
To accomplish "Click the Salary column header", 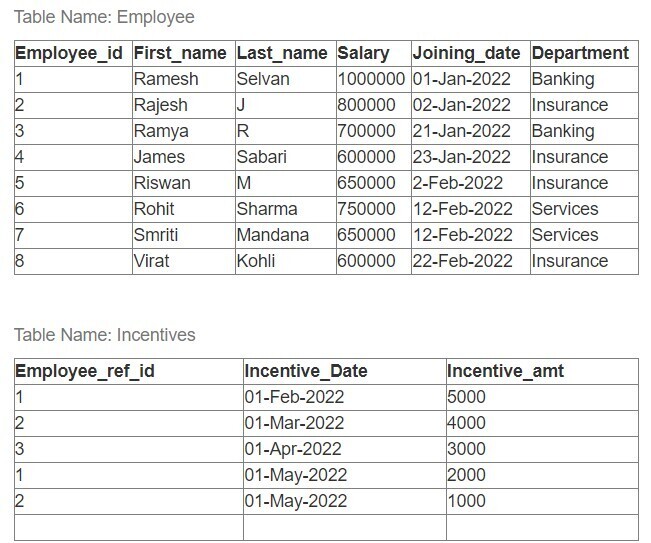I will [363, 53].
